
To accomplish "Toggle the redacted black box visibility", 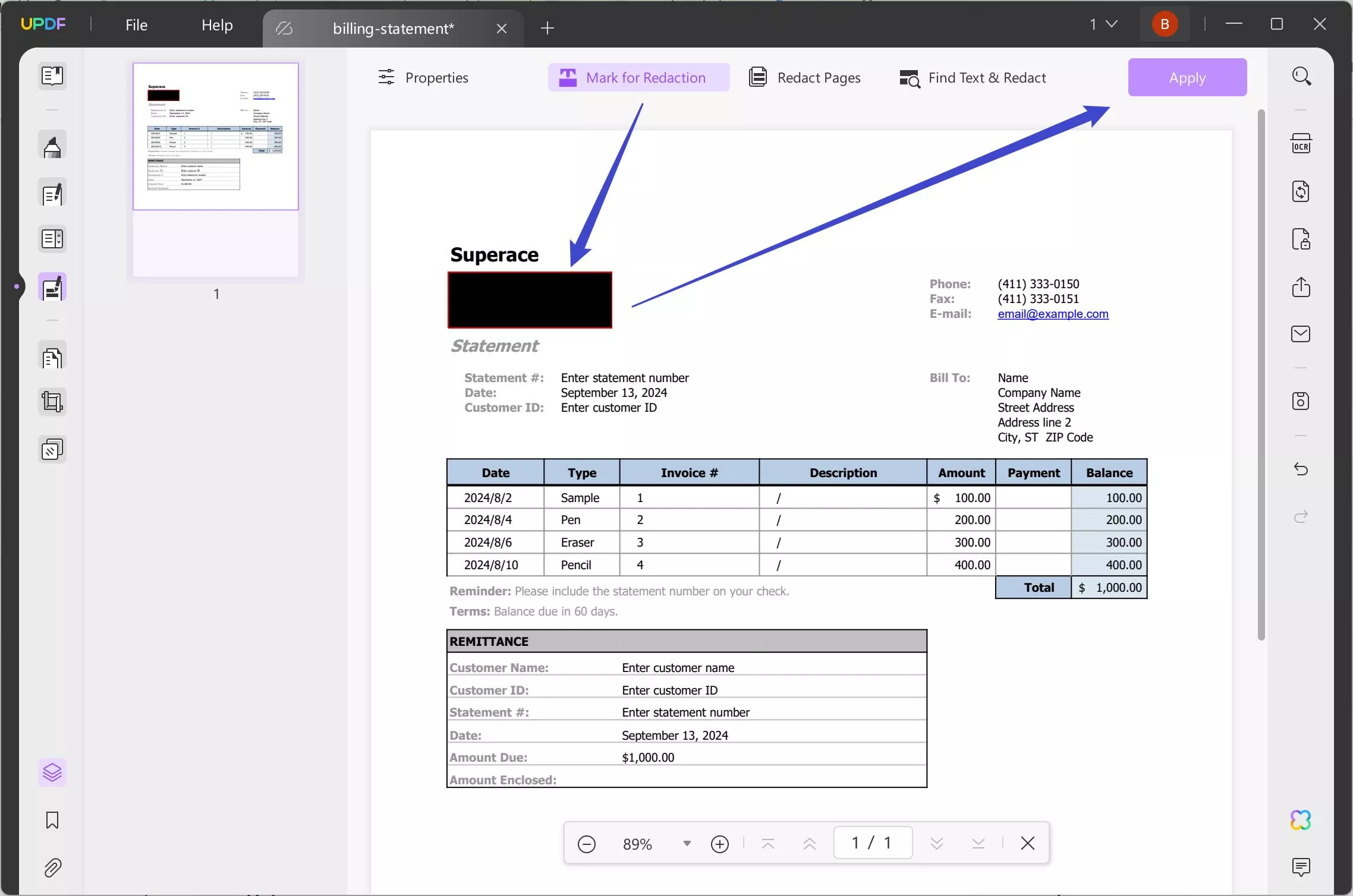I will pos(530,299).
